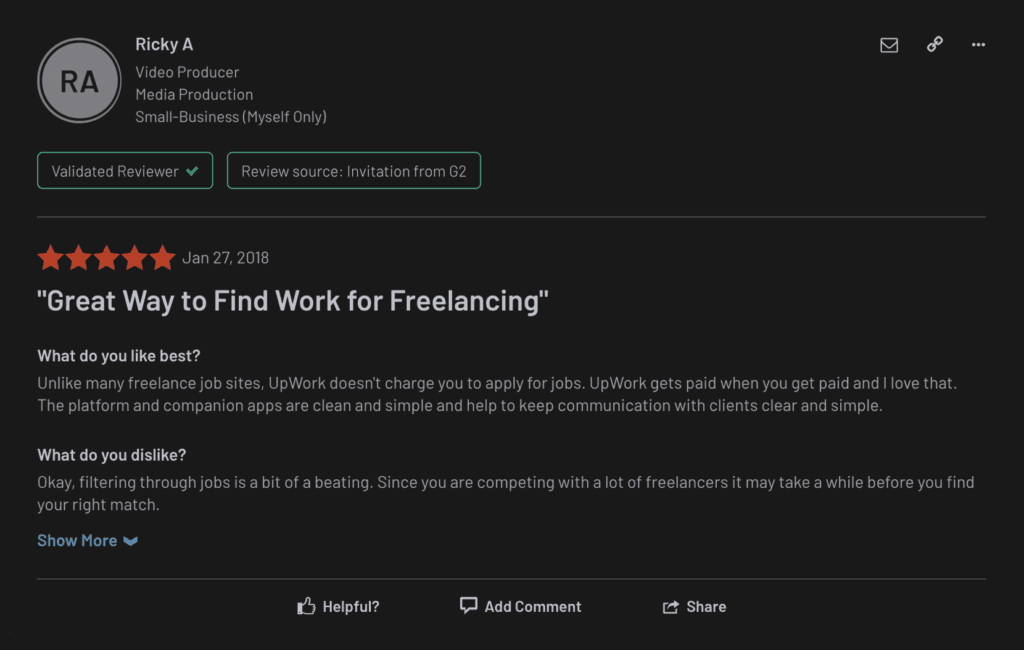Expand review with Show More chevron
This screenshot has width=1024, height=650.
point(131,541)
